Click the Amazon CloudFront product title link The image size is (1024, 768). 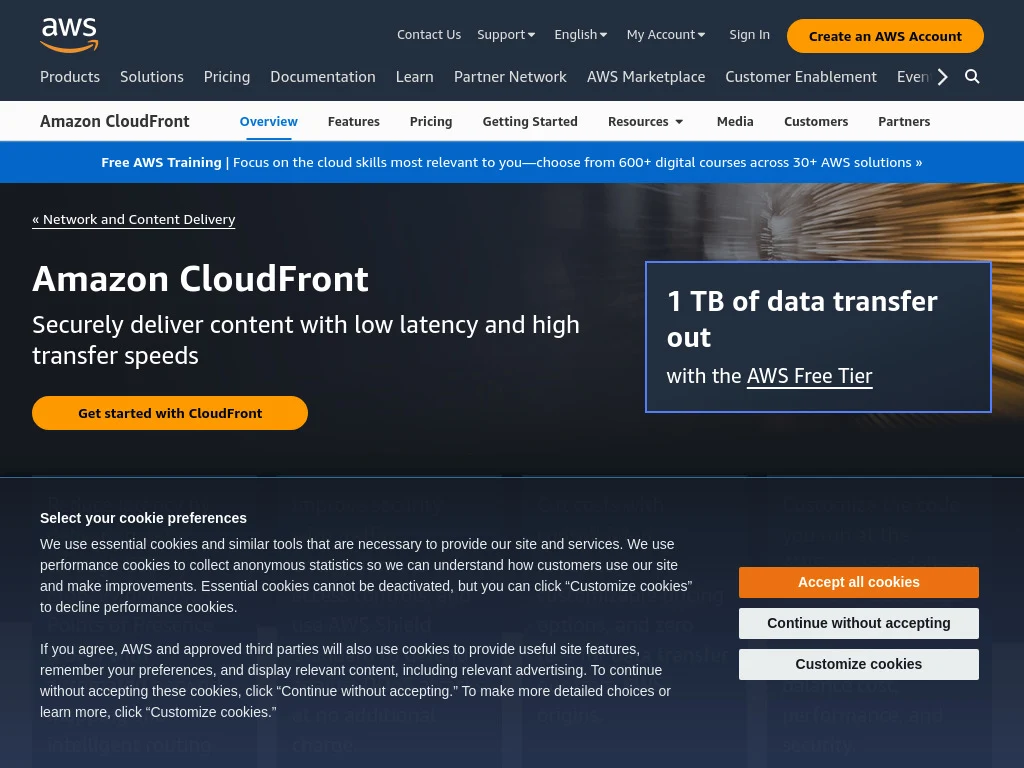[x=115, y=121]
